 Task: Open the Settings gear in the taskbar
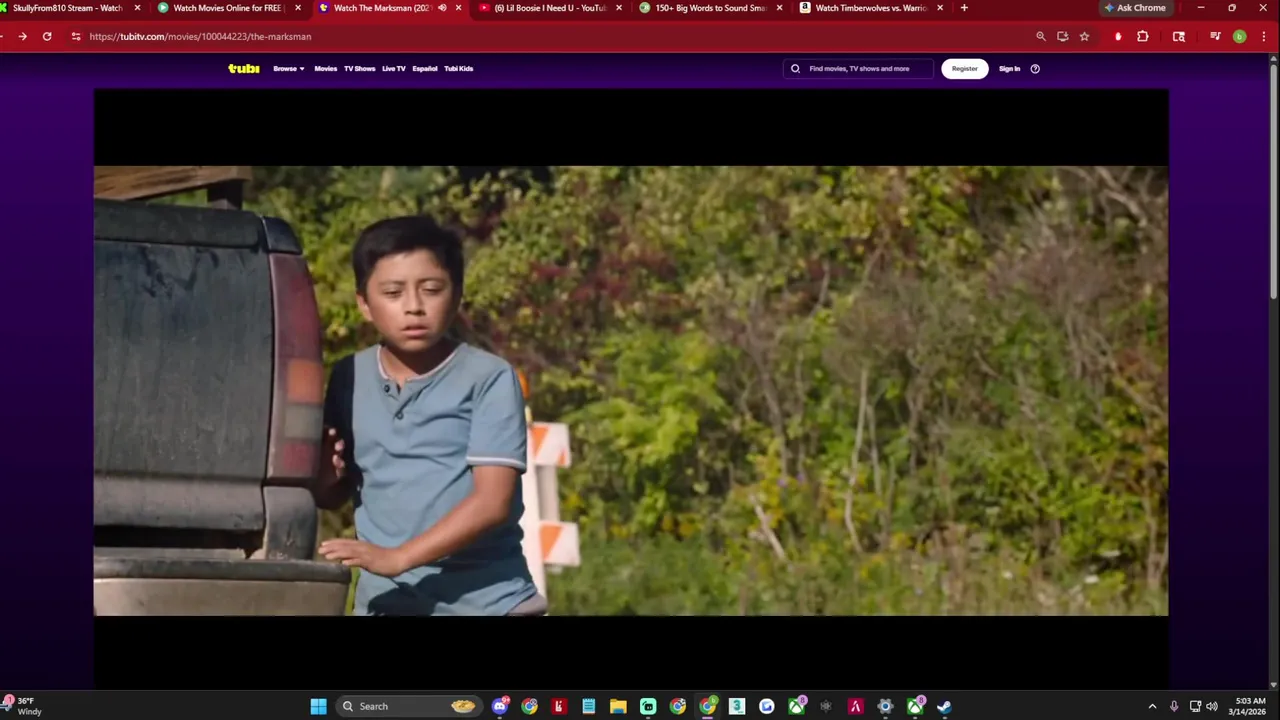click(885, 706)
